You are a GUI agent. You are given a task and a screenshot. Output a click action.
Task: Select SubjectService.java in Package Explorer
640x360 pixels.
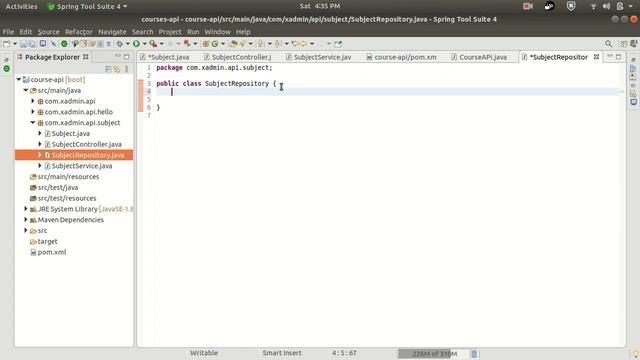[82, 166]
